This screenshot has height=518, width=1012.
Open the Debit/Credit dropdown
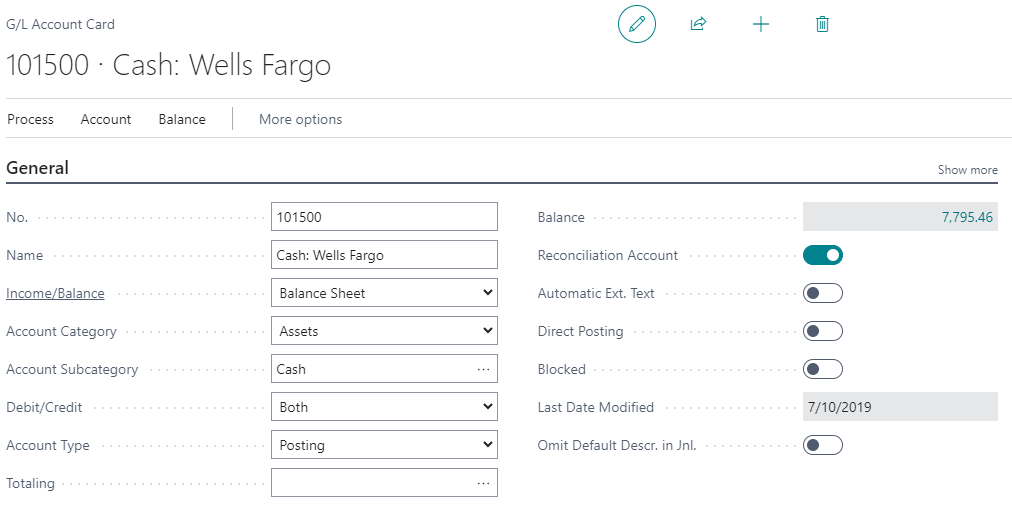(x=384, y=407)
